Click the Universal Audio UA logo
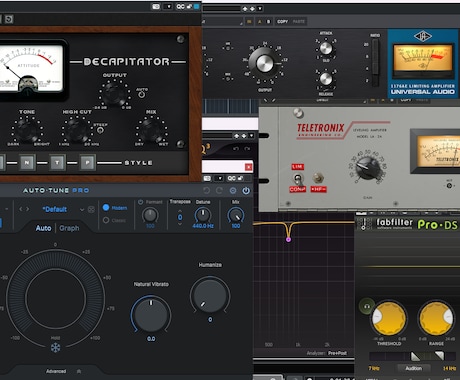Screen dimensions: 460x380 [x=423, y=36]
